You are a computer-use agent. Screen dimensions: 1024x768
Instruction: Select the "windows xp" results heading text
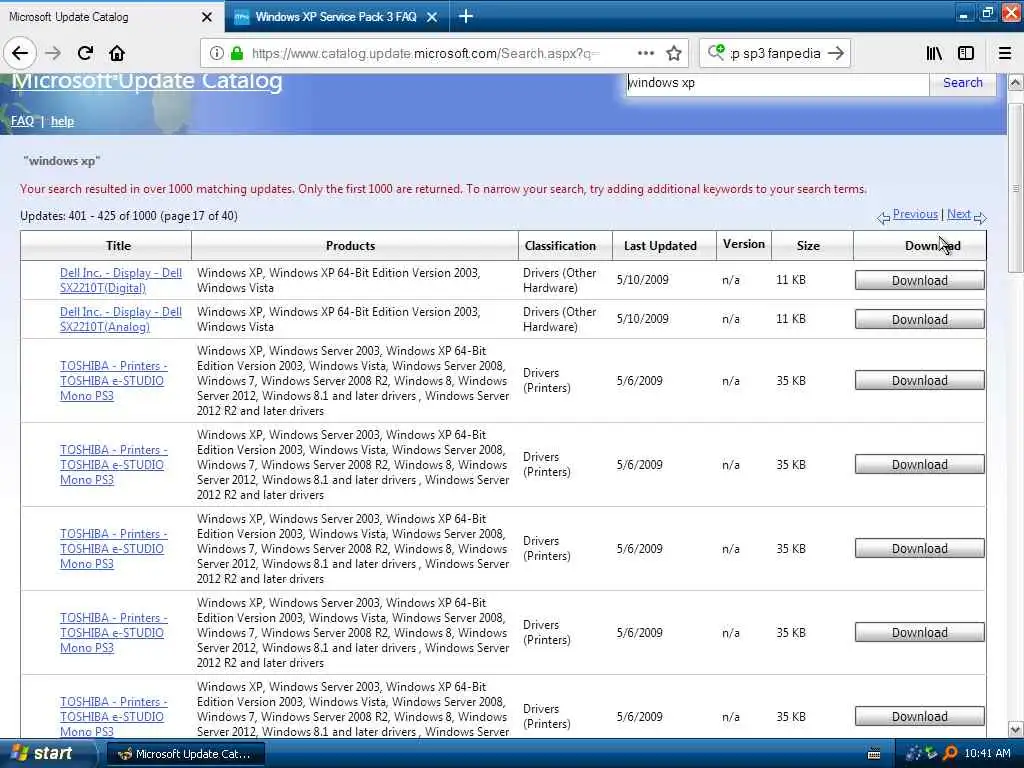click(62, 161)
